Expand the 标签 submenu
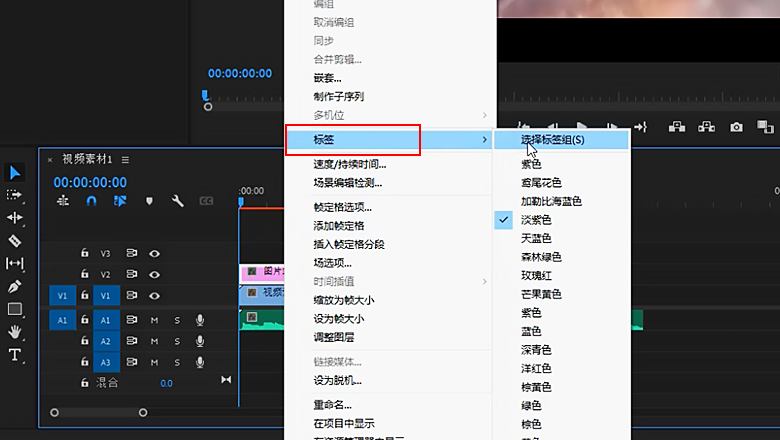This screenshot has width=780, height=440. pyautogui.click(x=352, y=139)
